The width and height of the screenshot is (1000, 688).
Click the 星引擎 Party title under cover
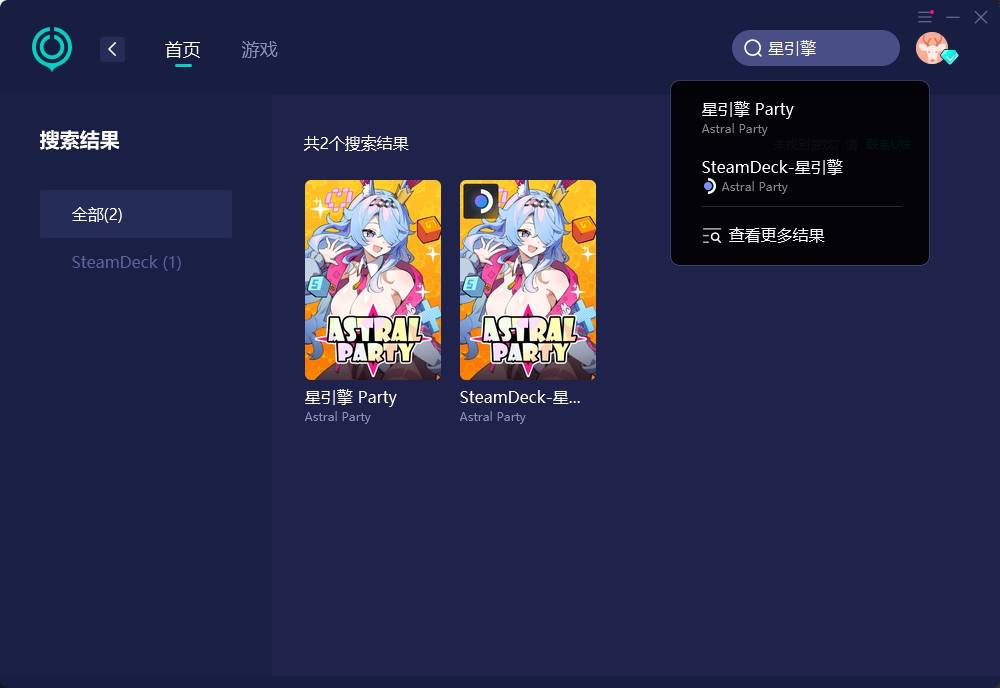(x=351, y=397)
